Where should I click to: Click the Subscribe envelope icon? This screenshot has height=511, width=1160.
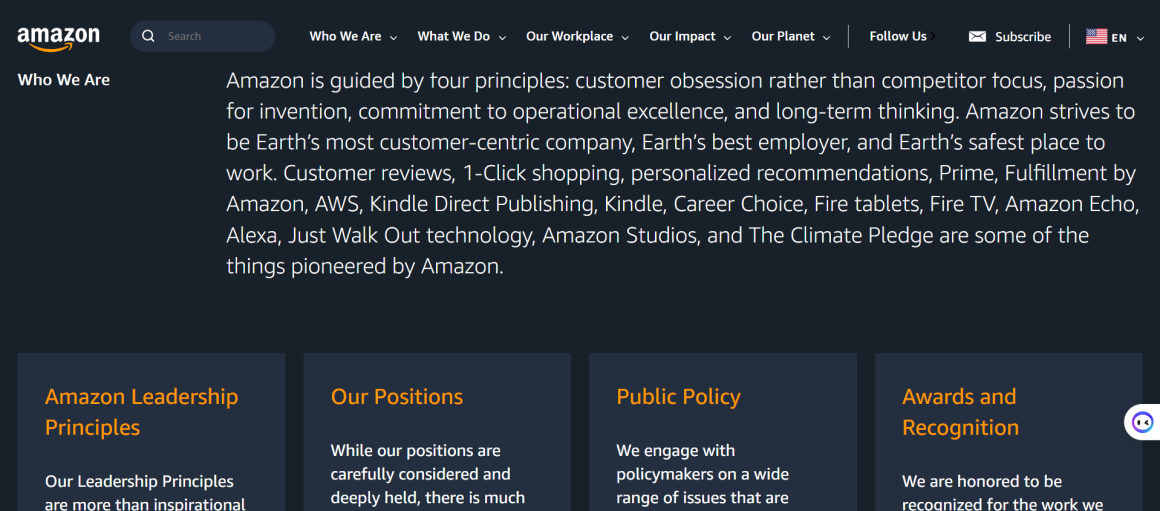pos(977,37)
